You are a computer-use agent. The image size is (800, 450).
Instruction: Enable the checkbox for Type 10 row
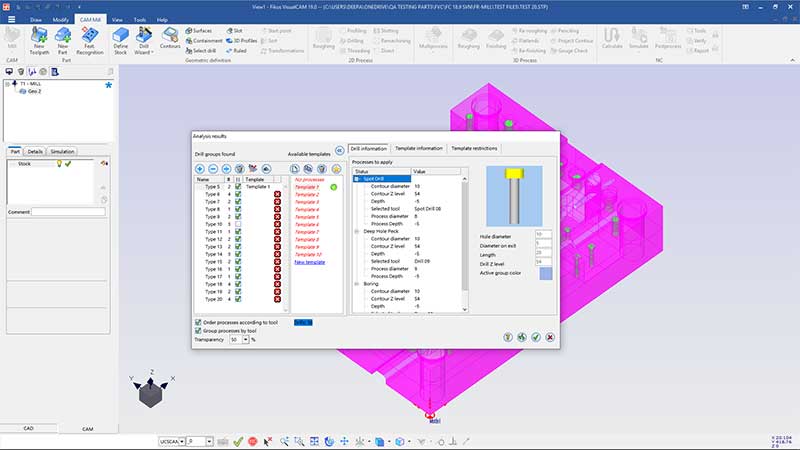click(x=238, y=224)
